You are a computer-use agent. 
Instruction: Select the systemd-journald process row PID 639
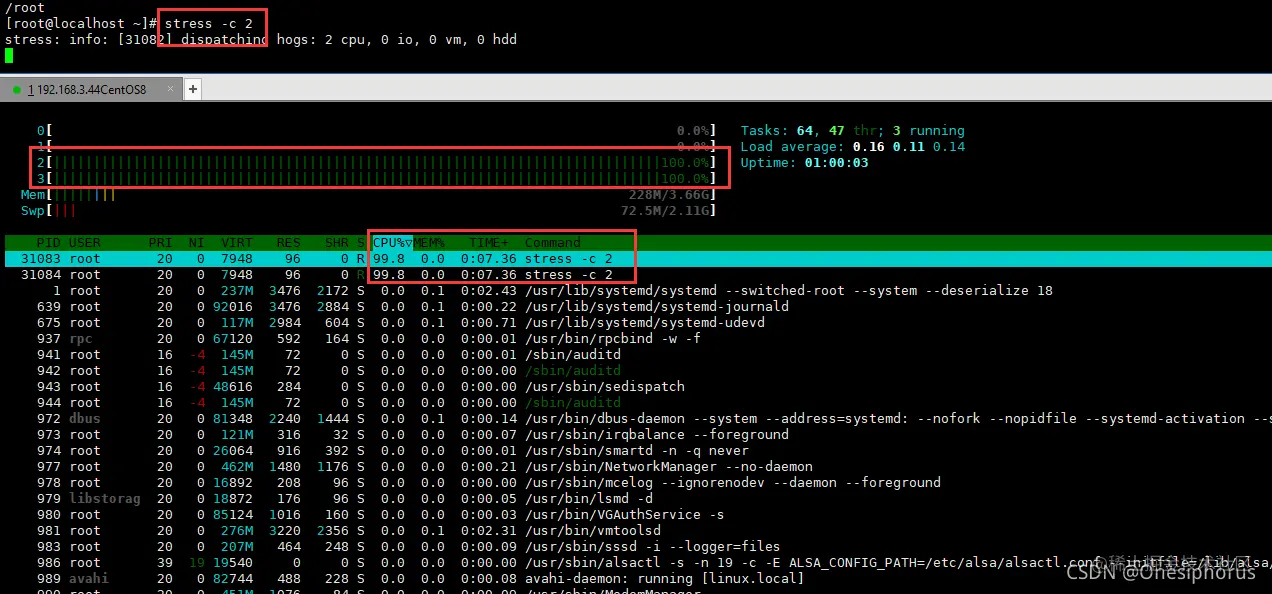(636, 306)
